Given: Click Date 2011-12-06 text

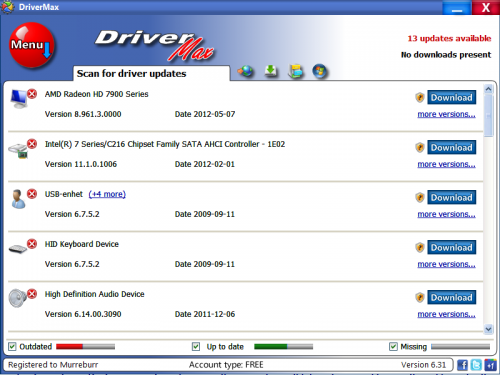Looking at the screenshot, I should pos(205,314).
